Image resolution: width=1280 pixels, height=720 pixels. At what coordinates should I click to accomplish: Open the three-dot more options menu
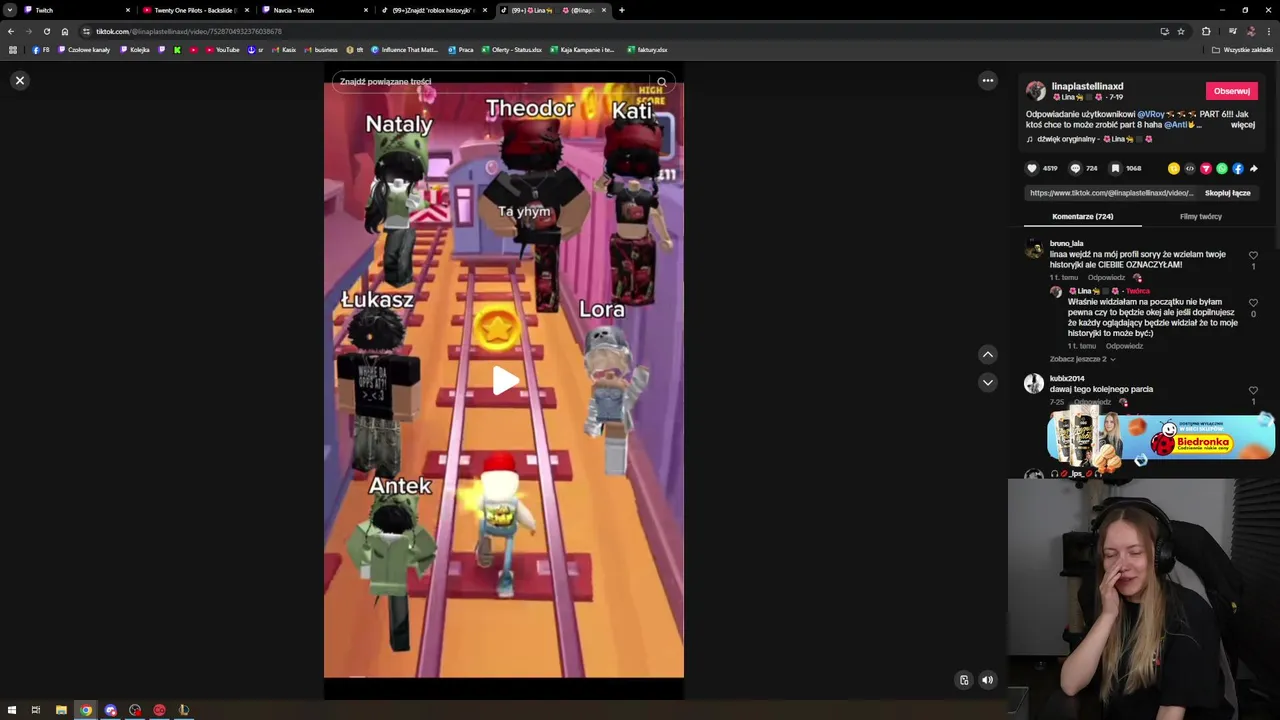pos(987,80)
